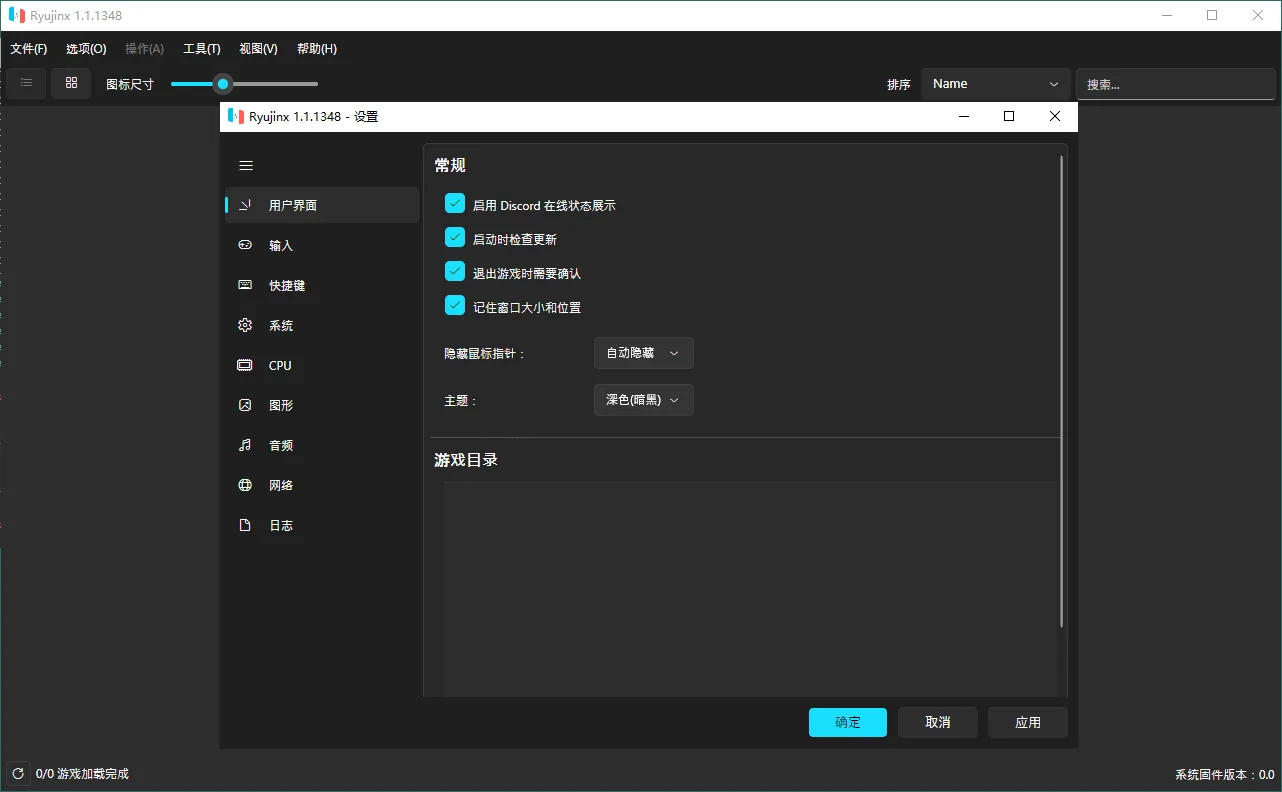Open the 音频 (Audio) settings page

[280, 445]
